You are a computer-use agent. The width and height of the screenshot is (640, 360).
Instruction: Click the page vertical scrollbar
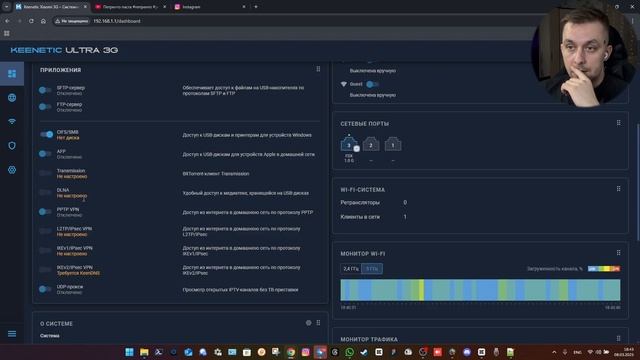click(638, 182)
